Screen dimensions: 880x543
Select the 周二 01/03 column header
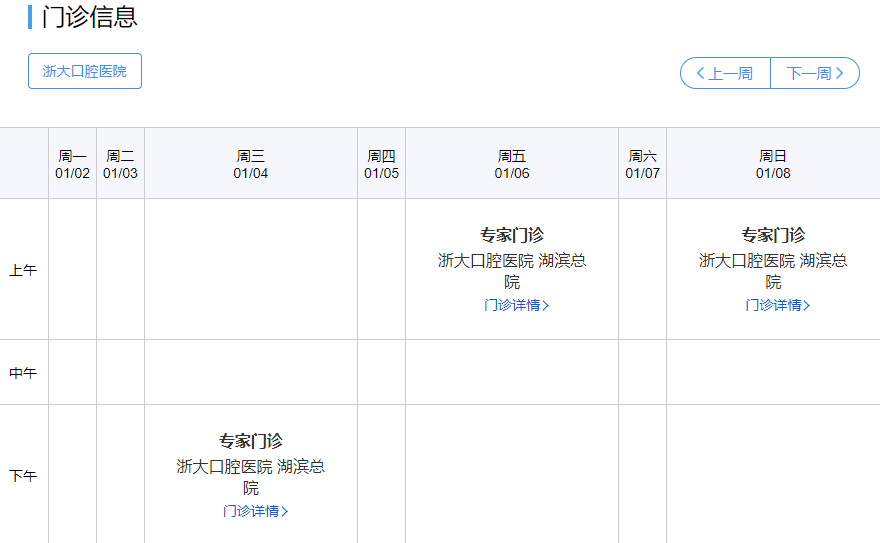120,164
